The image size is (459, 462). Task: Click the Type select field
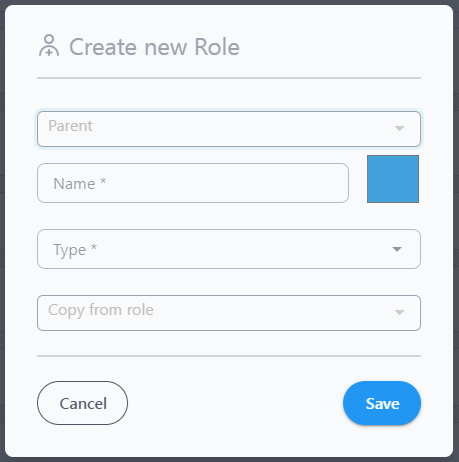(x=229, y=249)
